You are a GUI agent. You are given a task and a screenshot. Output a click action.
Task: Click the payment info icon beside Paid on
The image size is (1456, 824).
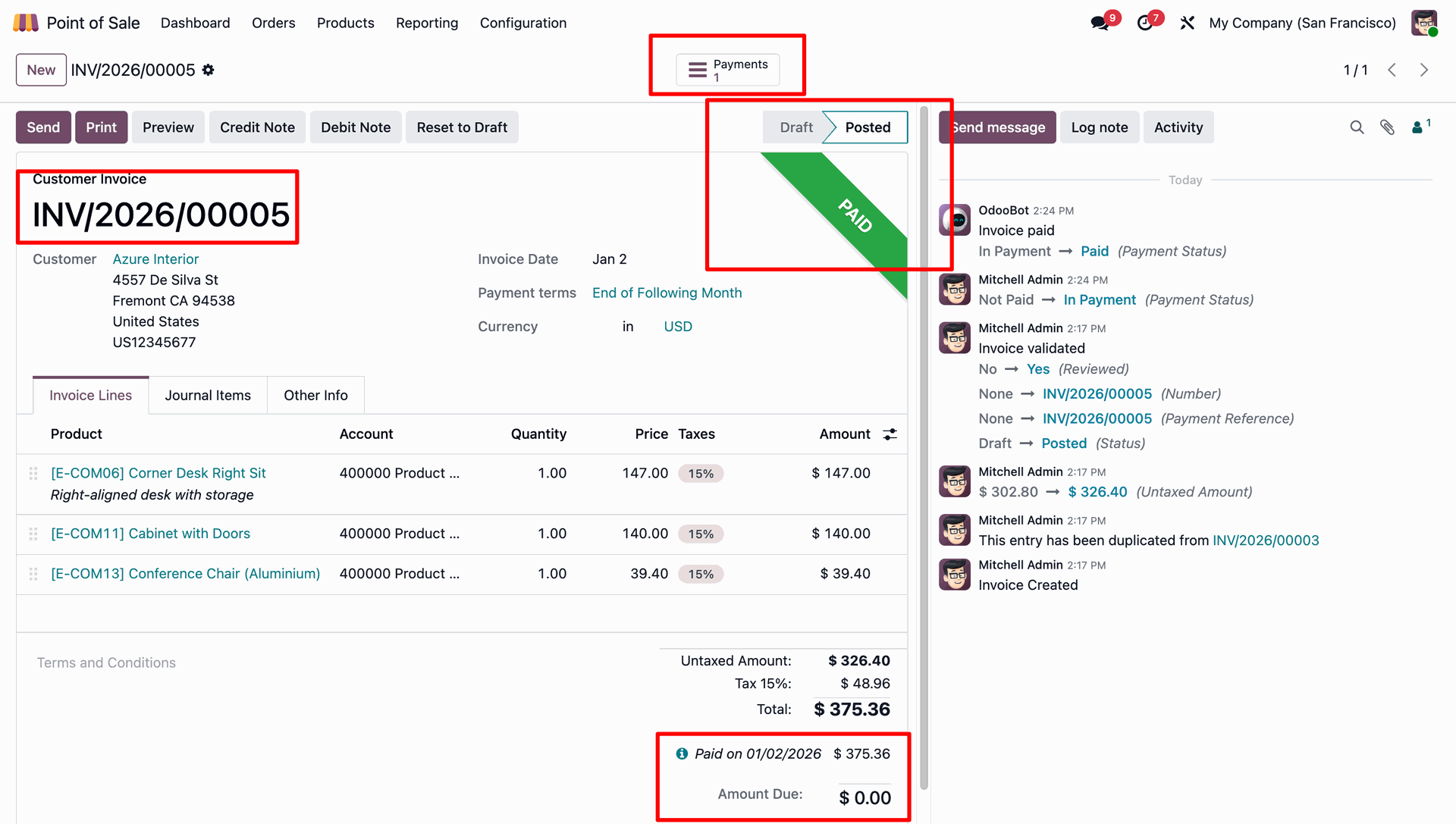(682, 754)
